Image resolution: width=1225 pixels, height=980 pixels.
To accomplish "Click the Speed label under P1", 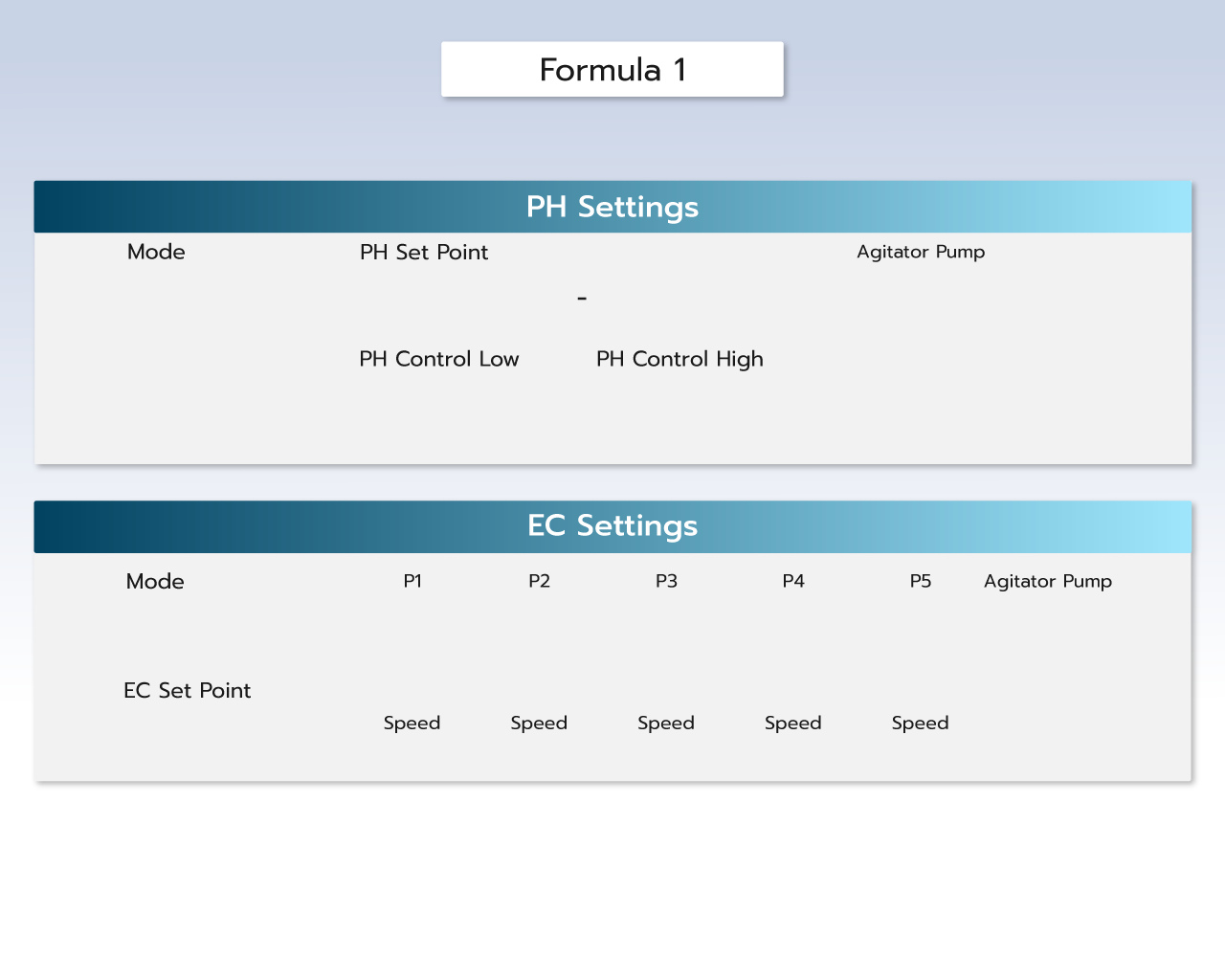I will click(x=412, y=724).
